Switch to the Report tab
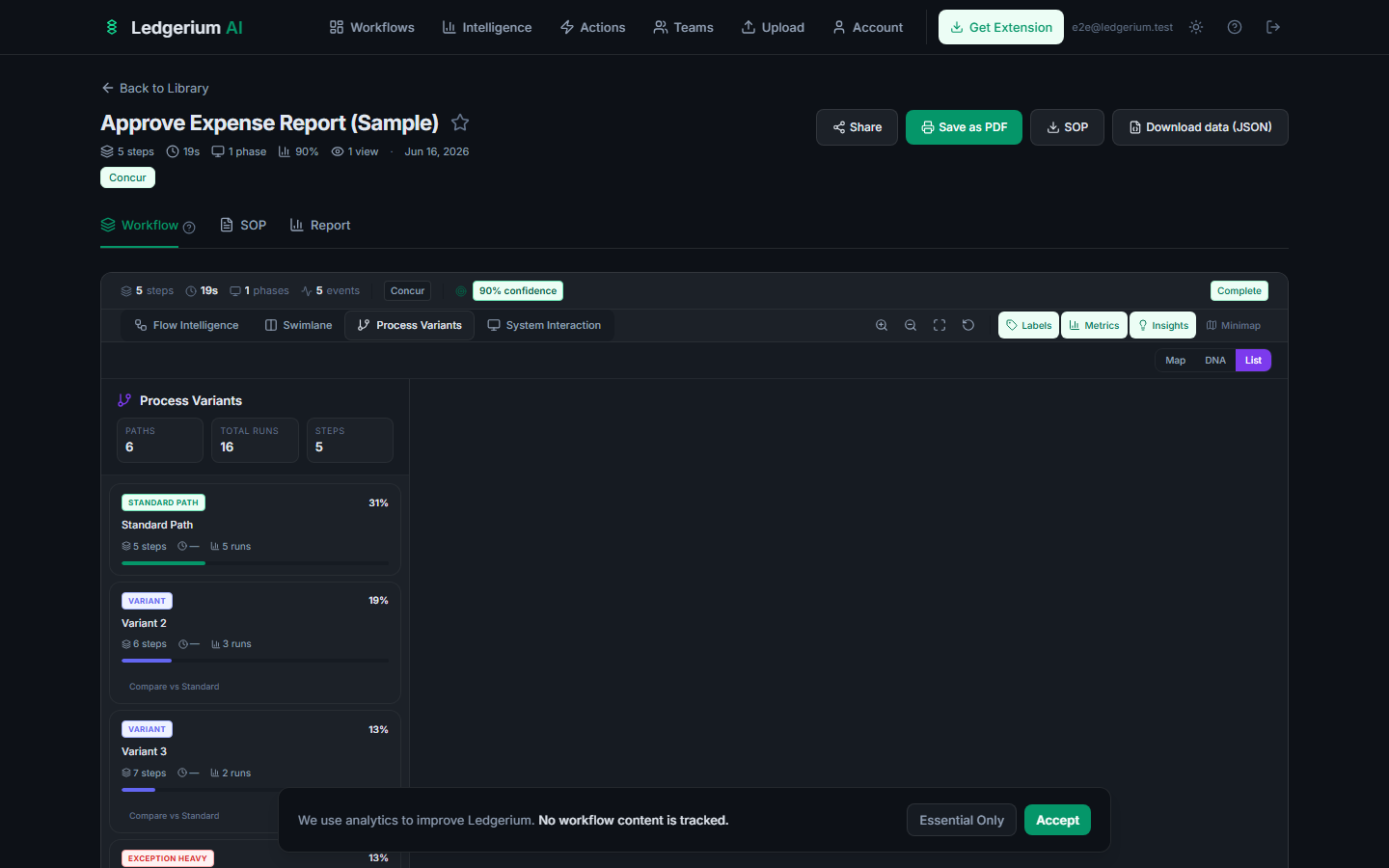The width and height of the screenshot is (1389, 868). [x=320, y=226]
